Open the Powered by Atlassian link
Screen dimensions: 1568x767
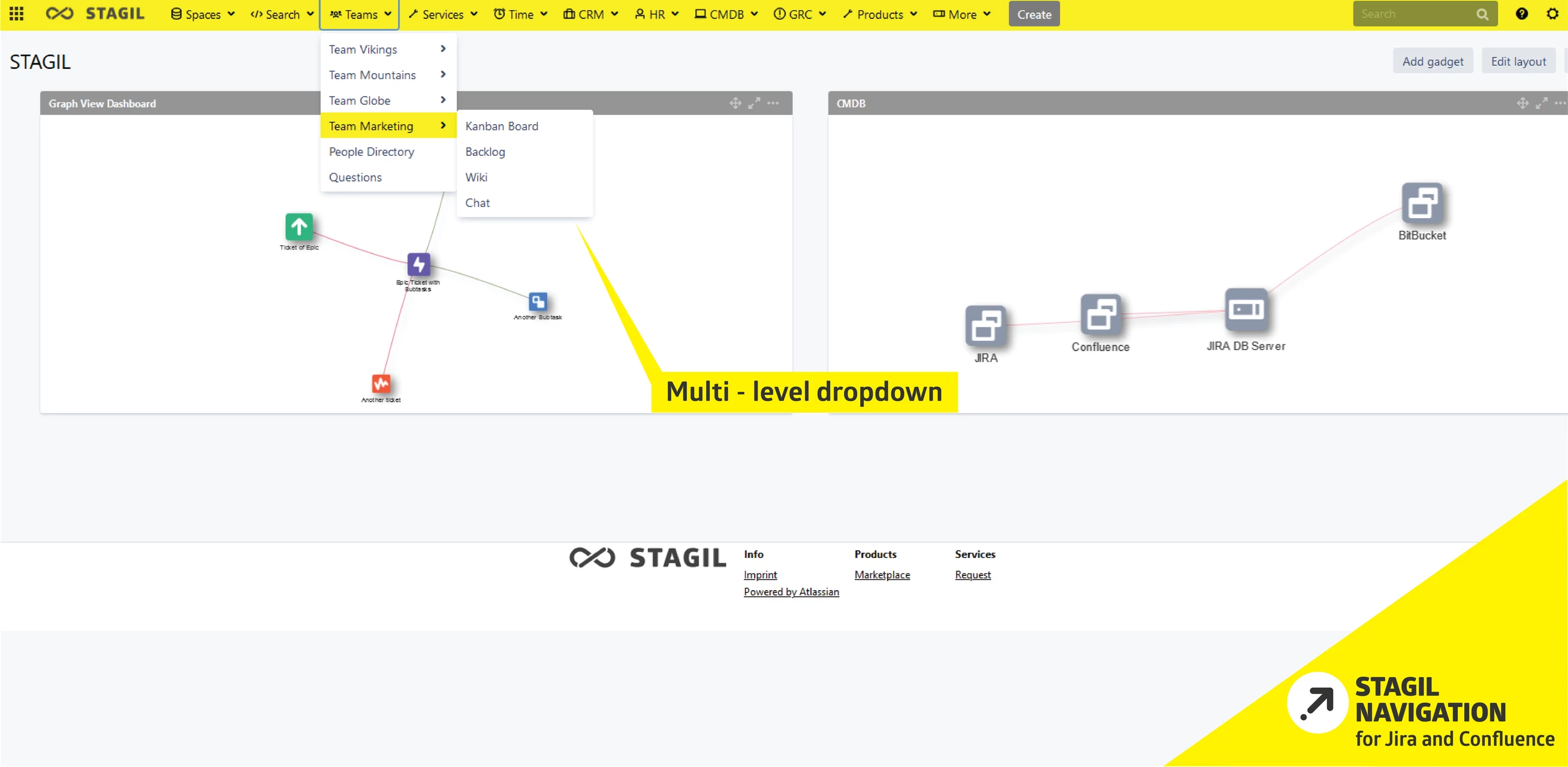(x=791, y=591)
